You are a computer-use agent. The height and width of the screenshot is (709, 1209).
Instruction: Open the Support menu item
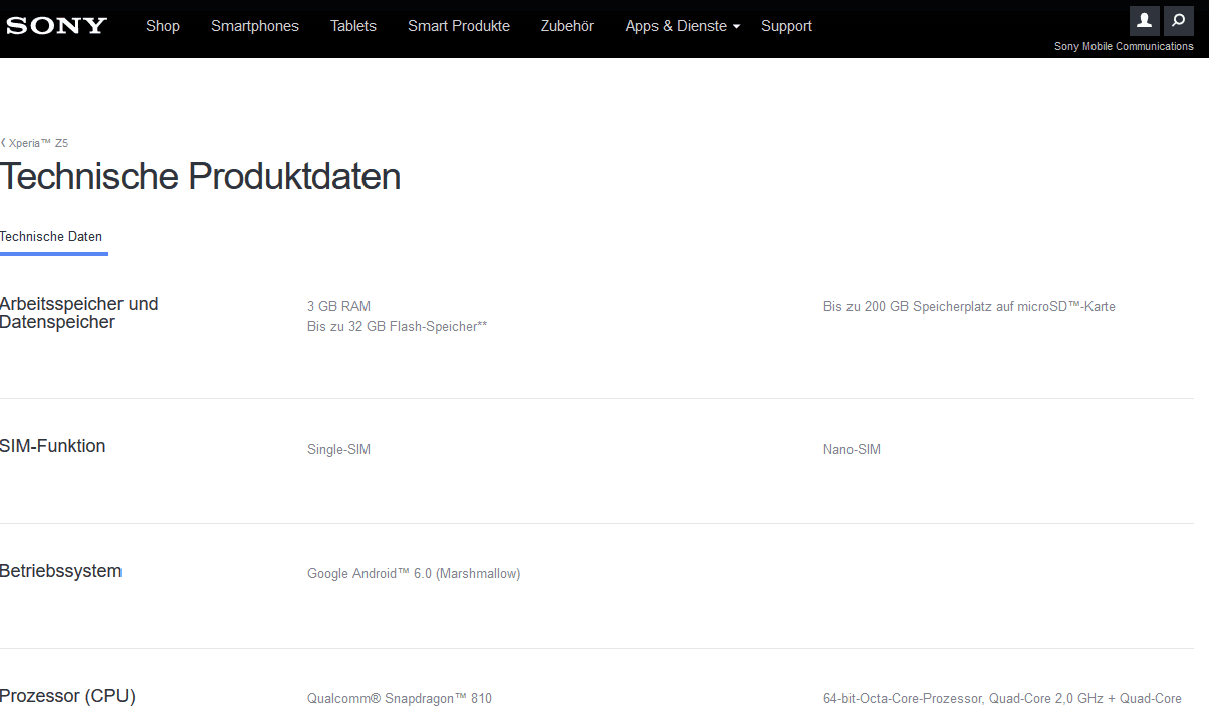tap(786, 26)
